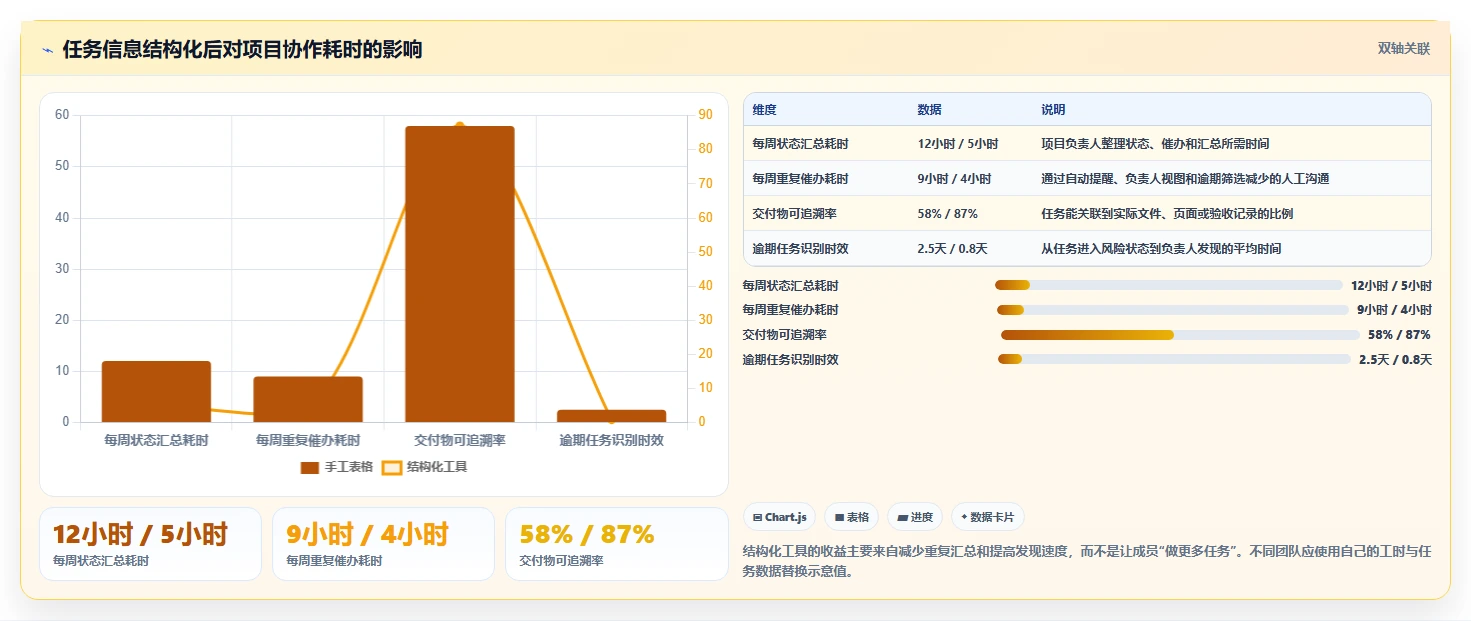Select the table cell 9小时 / 4小时
Screen dimensions: 1471x621
tap(954, 179)
